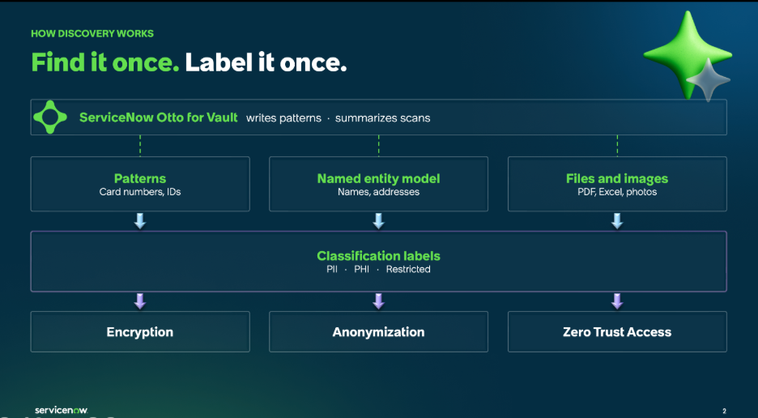Select the Zero Trust Access box

617,332
